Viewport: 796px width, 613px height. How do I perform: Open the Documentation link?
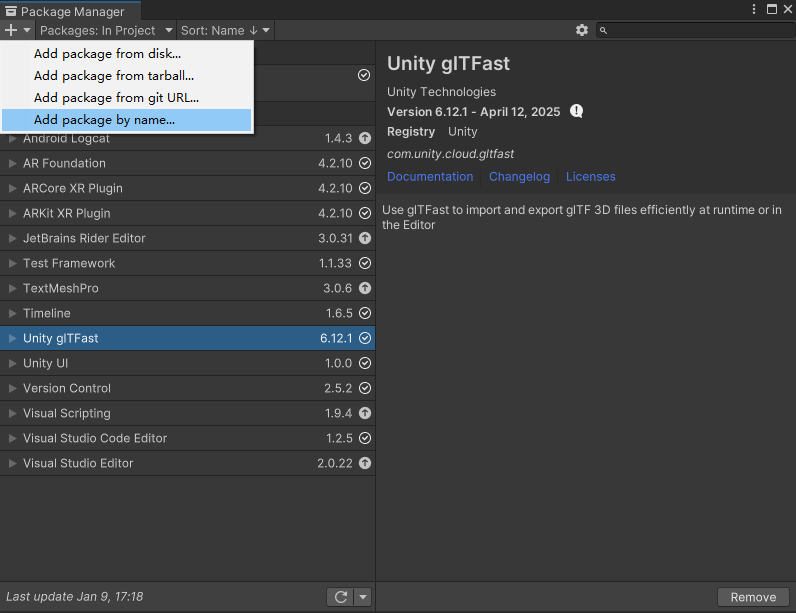tap(430, 177)
